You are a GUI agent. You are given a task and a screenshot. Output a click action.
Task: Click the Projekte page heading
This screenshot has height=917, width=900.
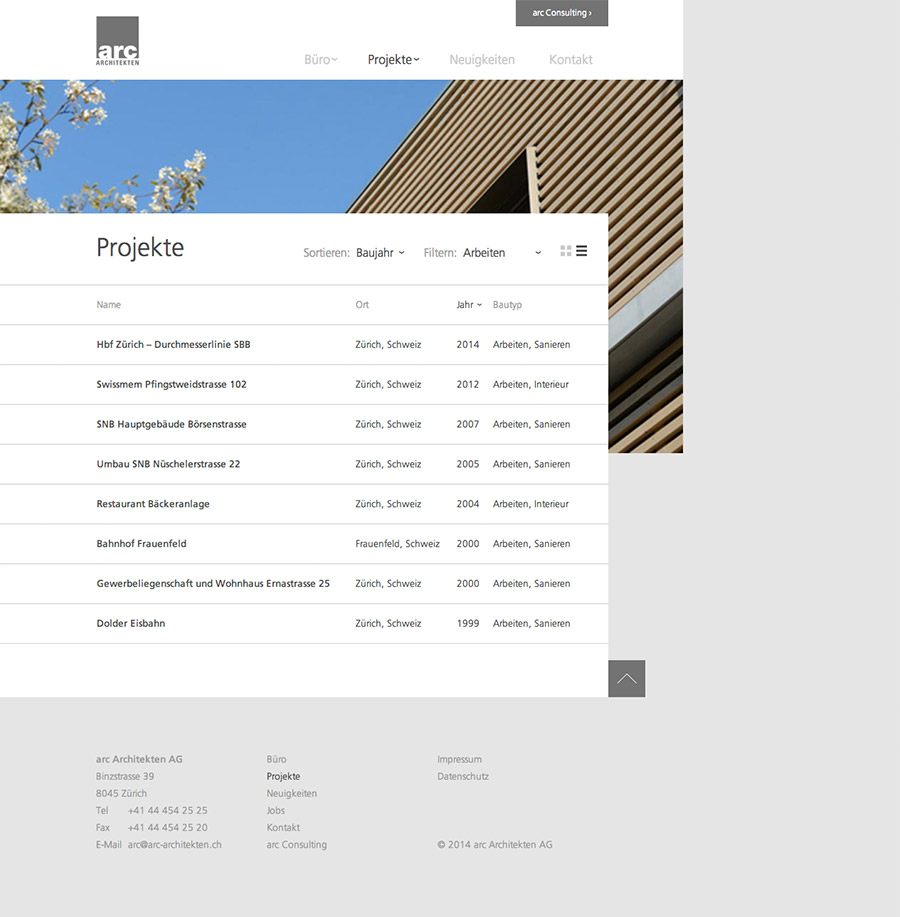coord(140,248)
